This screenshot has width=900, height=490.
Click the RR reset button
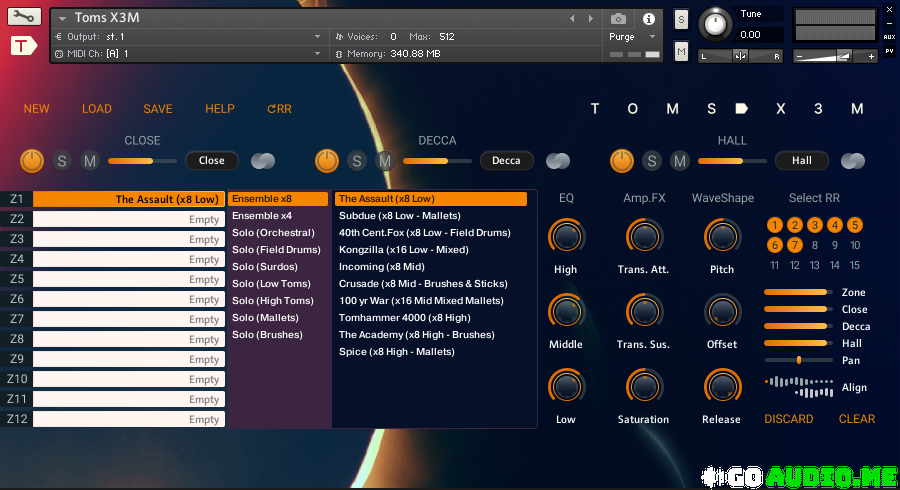click(280, 109)
